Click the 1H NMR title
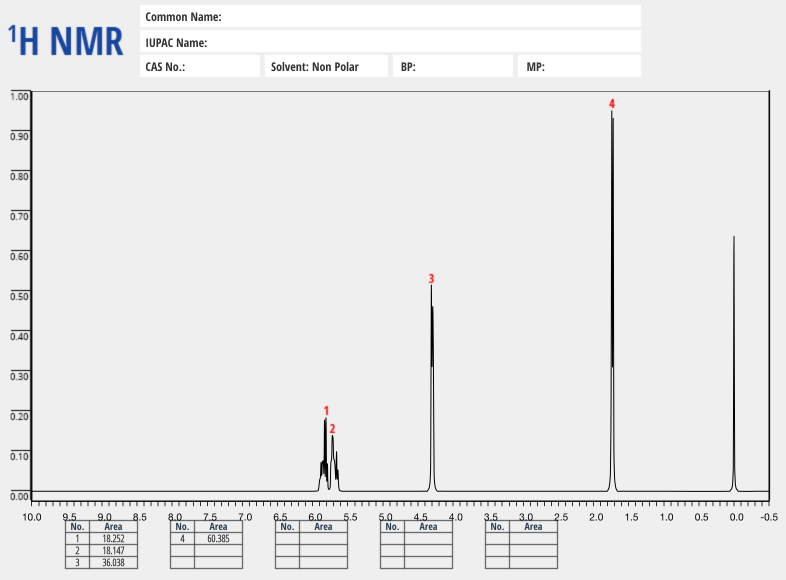The height and width of the screenshot is (580, 786). [66, 41]
